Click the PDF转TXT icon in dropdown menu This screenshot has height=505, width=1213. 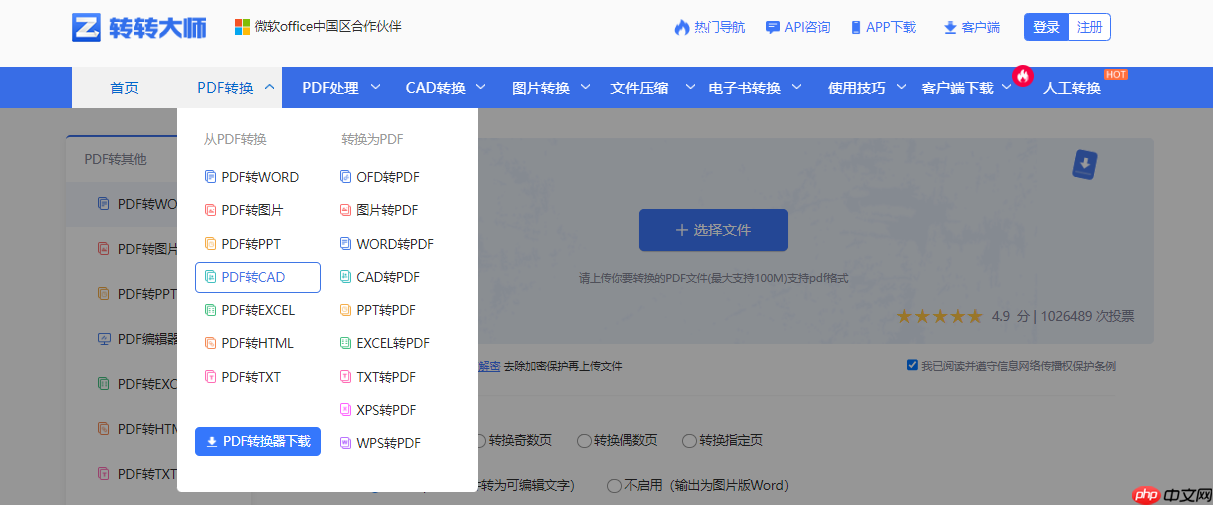210,377
